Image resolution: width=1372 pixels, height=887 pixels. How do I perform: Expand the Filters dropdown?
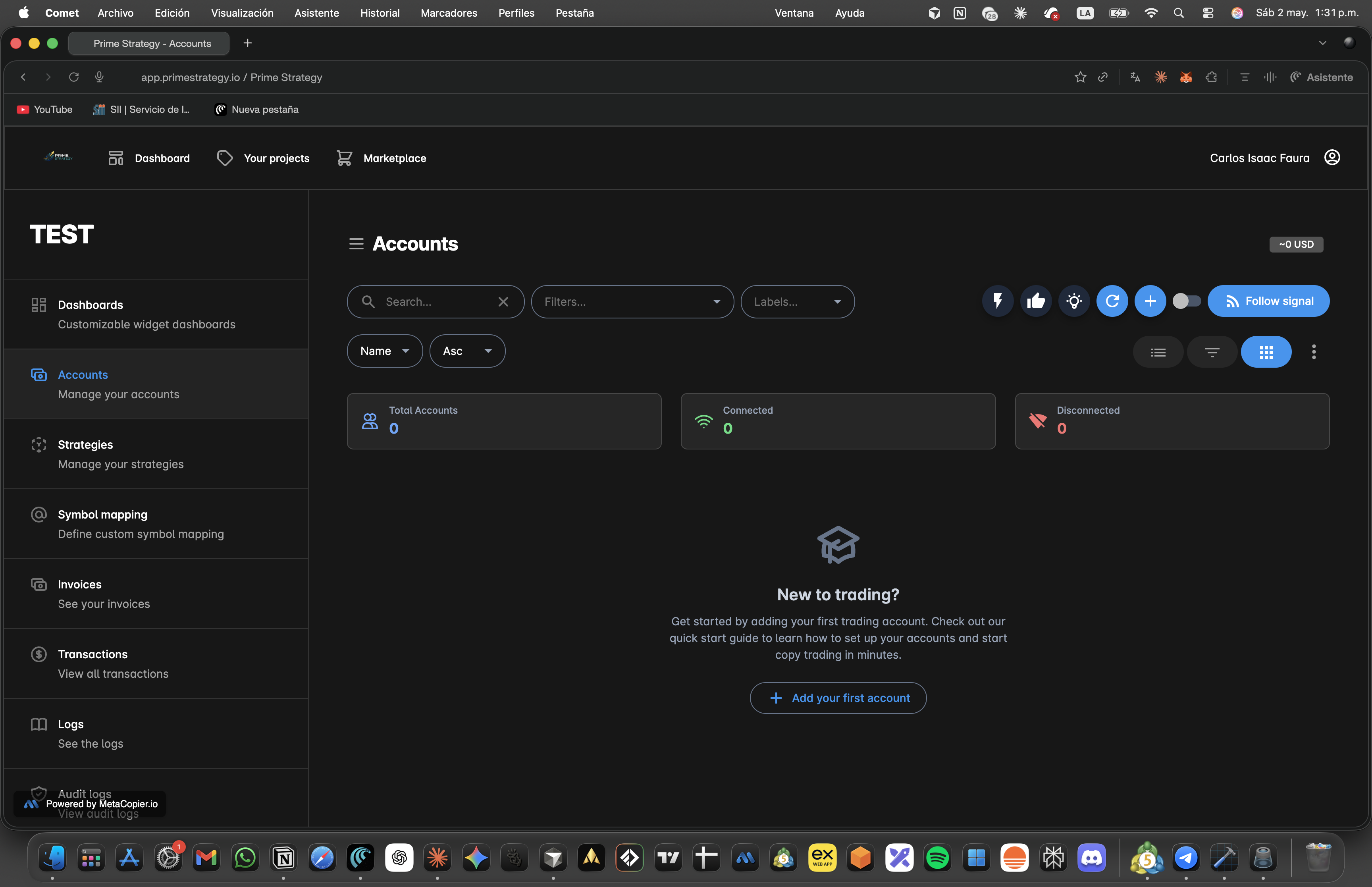coord(632,302)
